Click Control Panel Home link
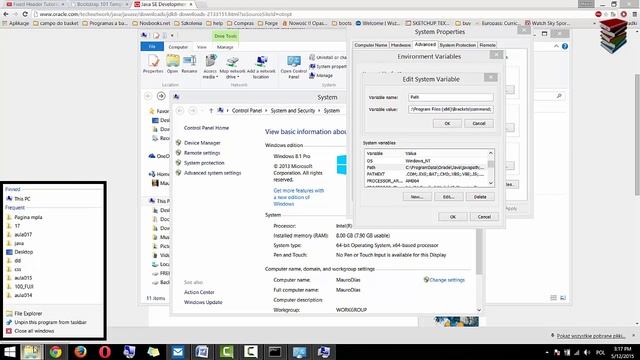This screenshot has width=640, height=360. [x=206, y=128]
